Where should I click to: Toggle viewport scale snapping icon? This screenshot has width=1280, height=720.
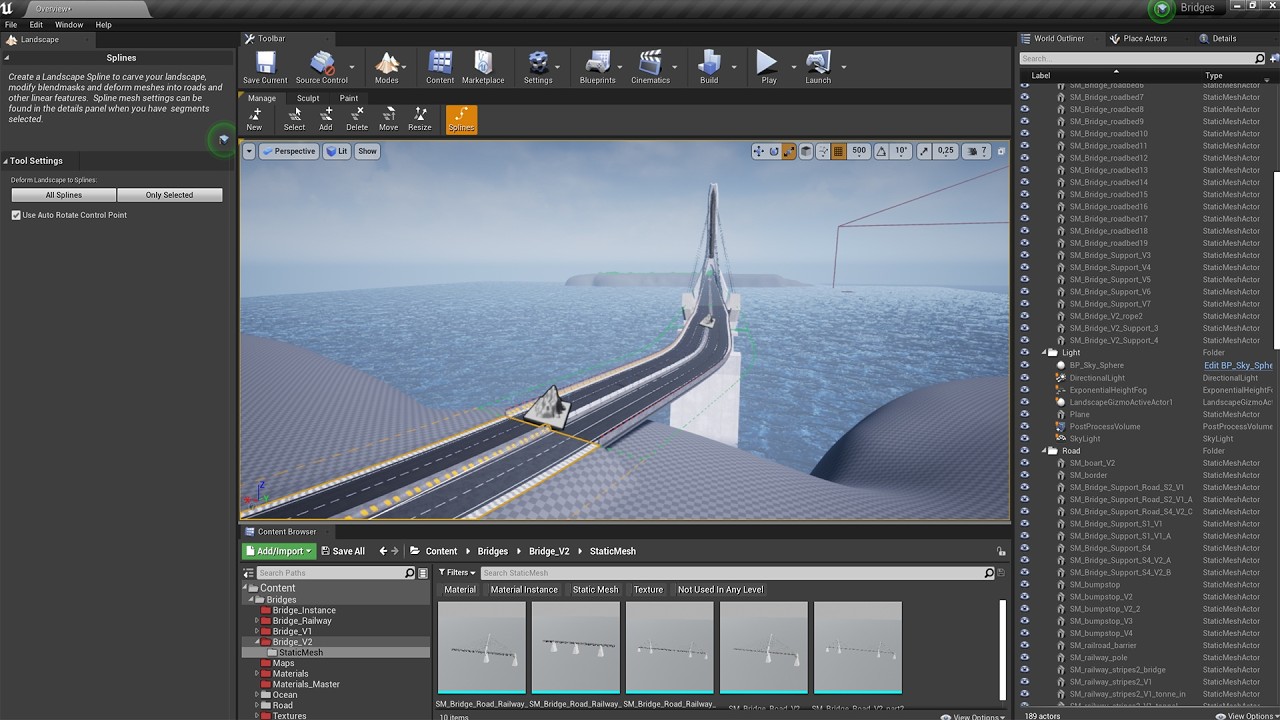(922, 151)
